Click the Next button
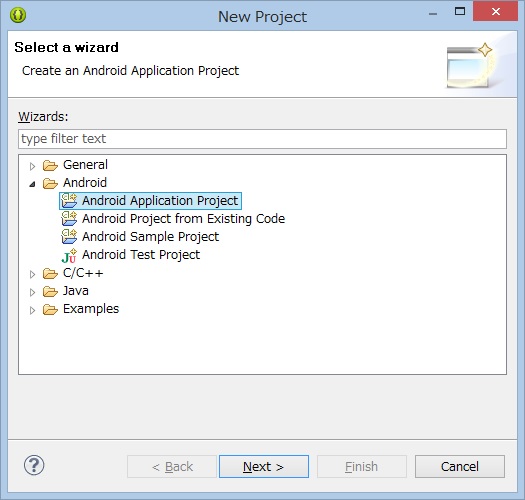525x500 pixels. [264, 466]
